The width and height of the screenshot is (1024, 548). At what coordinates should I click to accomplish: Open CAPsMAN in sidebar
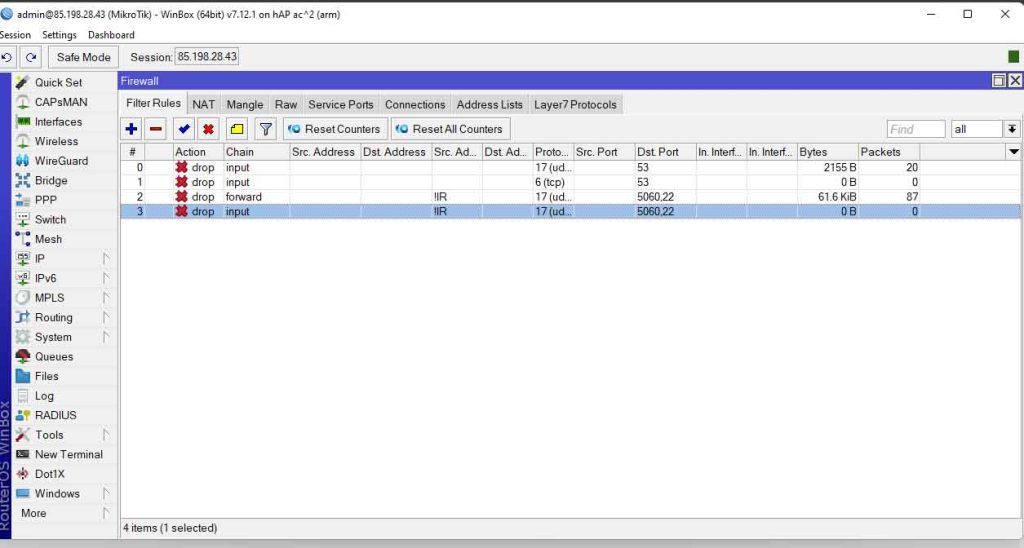(x=61, y=102)
